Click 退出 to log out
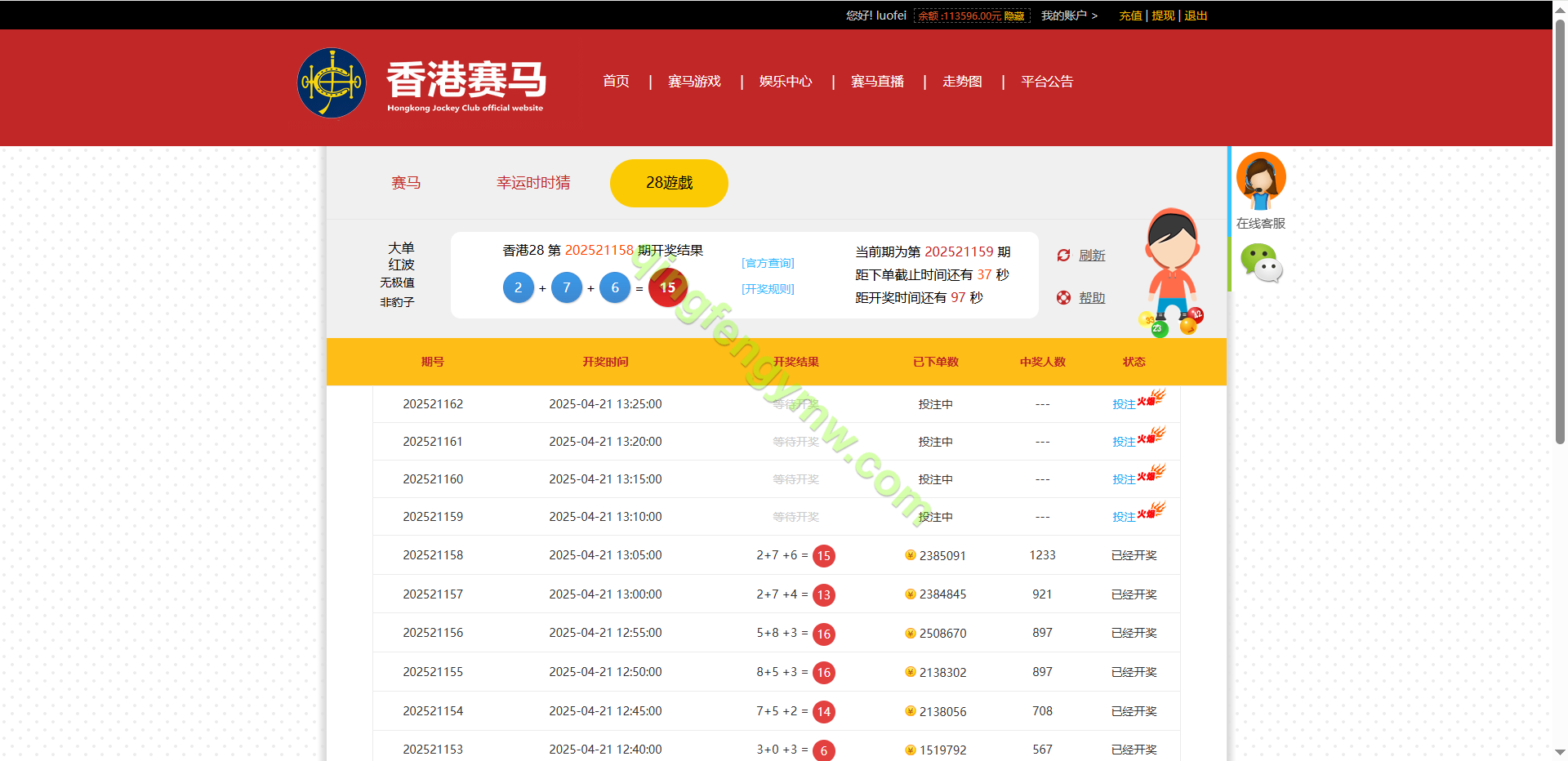The image size is (1568, 761). point(1196,16)
